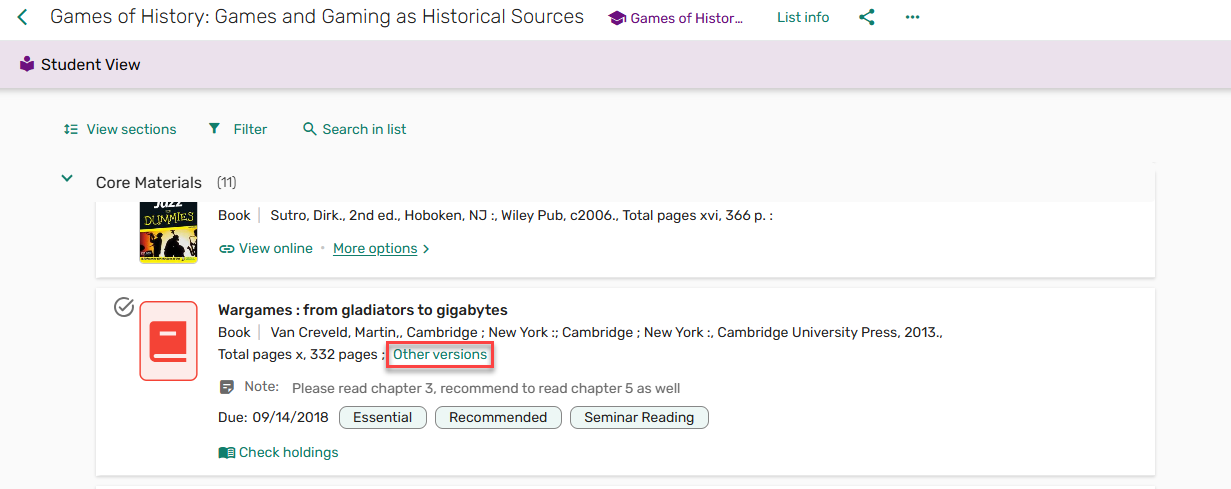Click the item count (11)
Screen dimensions: 1231x489
(x=227, y=183)
